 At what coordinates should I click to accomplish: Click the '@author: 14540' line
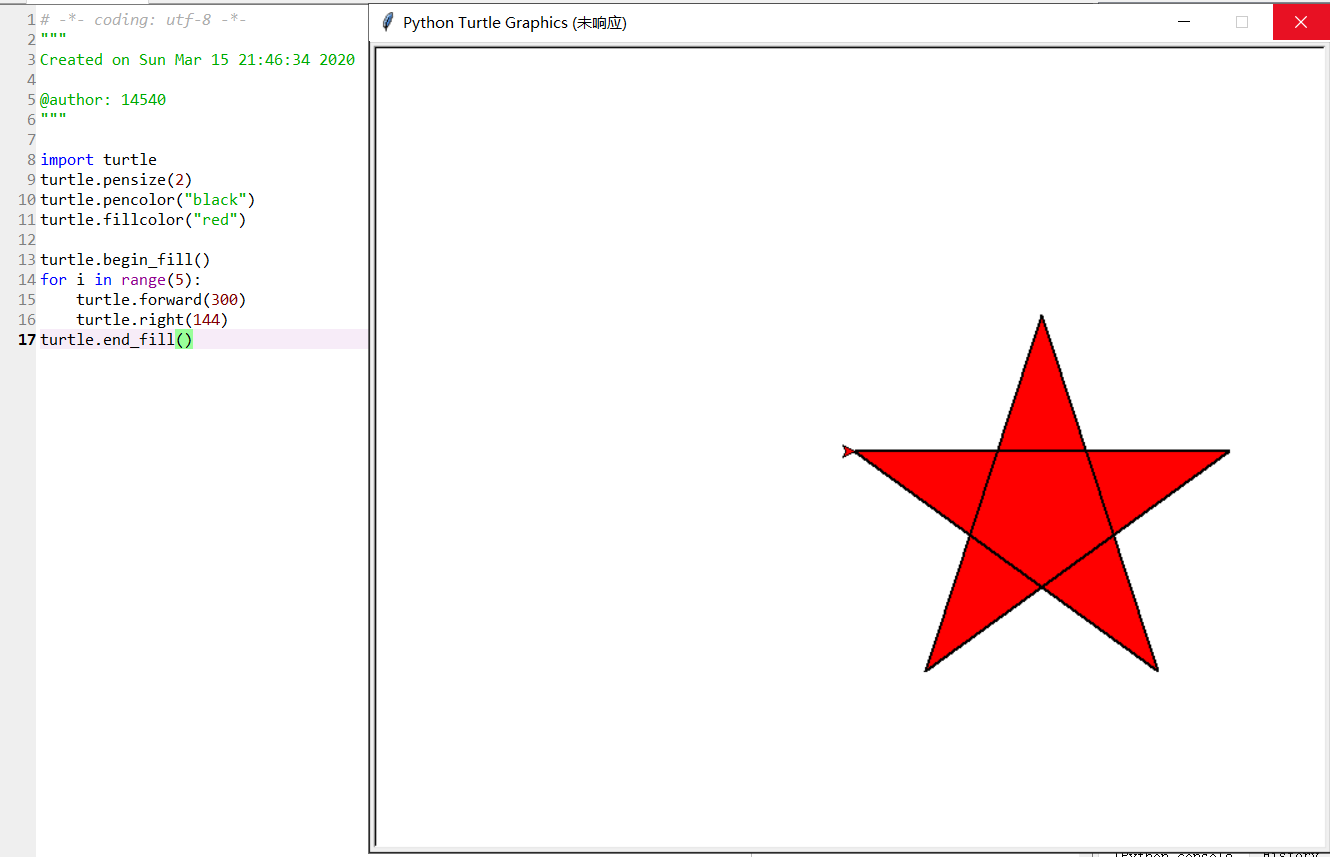[x=103, y=99]
